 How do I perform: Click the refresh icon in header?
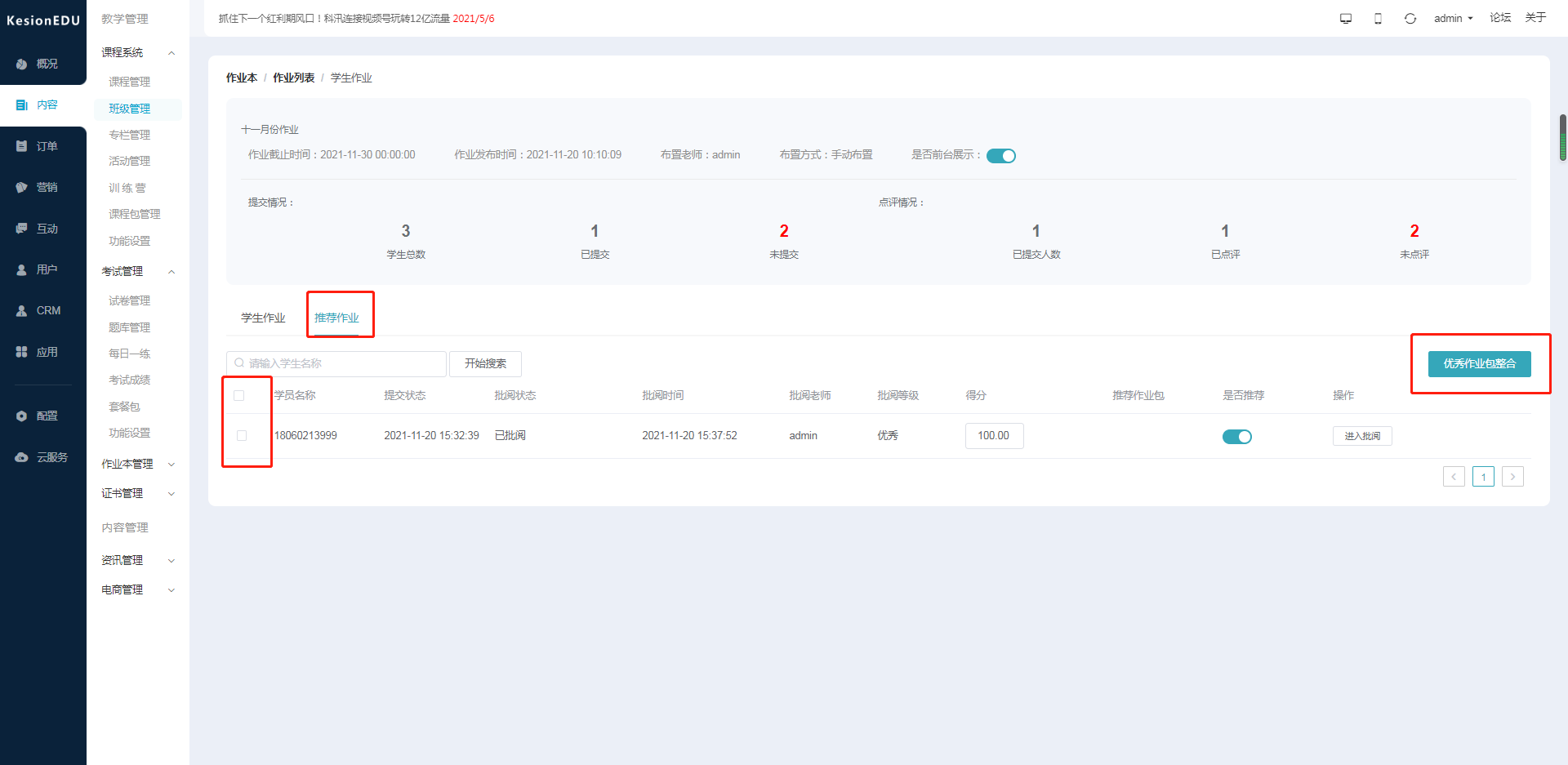click(1410, 19)
